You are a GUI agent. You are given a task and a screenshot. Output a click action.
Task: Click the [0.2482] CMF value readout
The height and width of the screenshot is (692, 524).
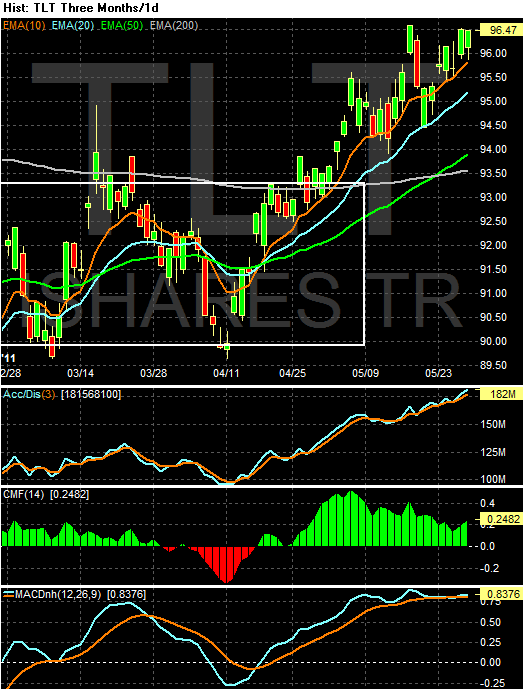point(69,494)
